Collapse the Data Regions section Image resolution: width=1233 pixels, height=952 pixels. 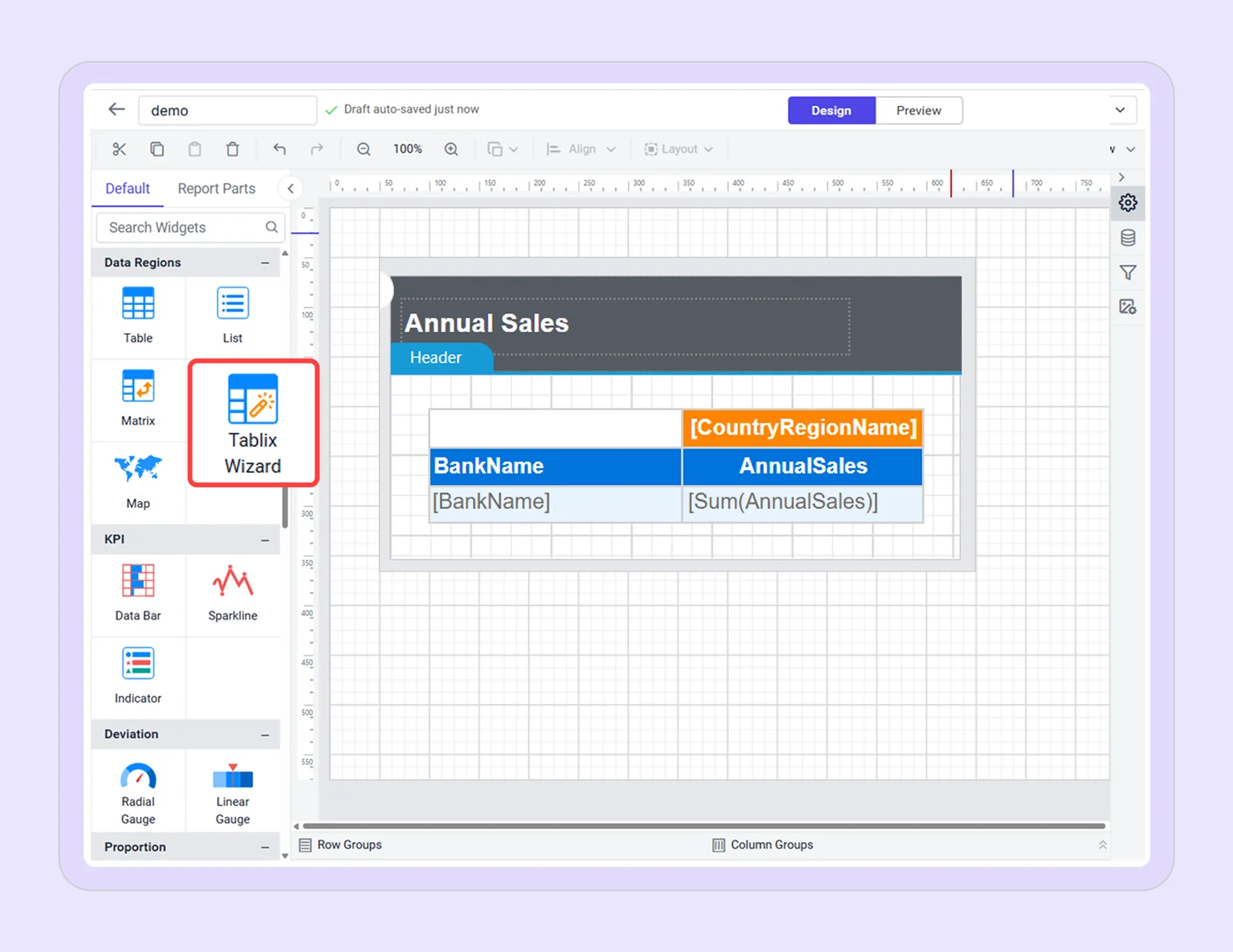pos(265,262)
